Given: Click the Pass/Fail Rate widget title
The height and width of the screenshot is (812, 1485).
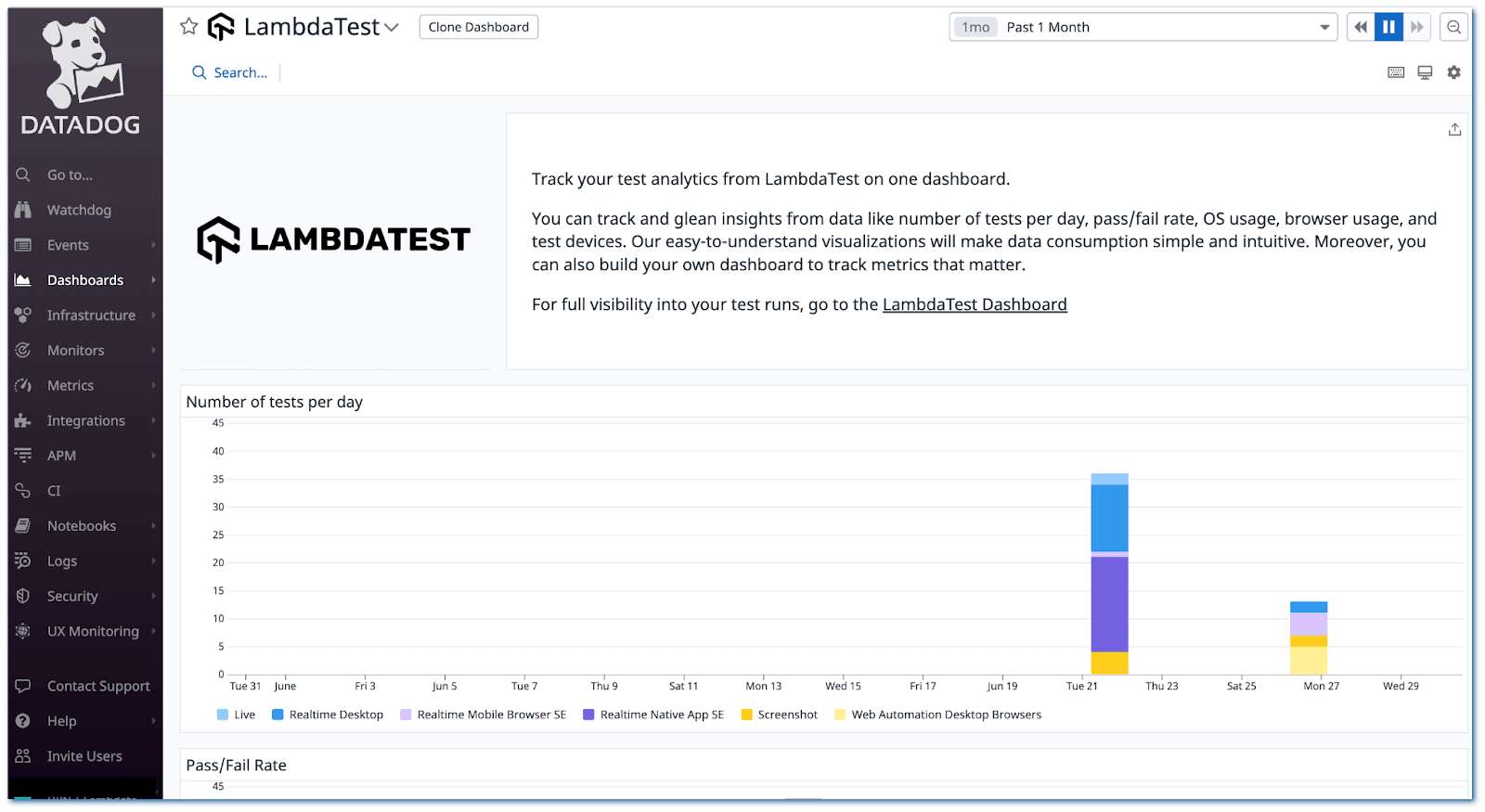Looking at the screenshot, I should [237, 766].
